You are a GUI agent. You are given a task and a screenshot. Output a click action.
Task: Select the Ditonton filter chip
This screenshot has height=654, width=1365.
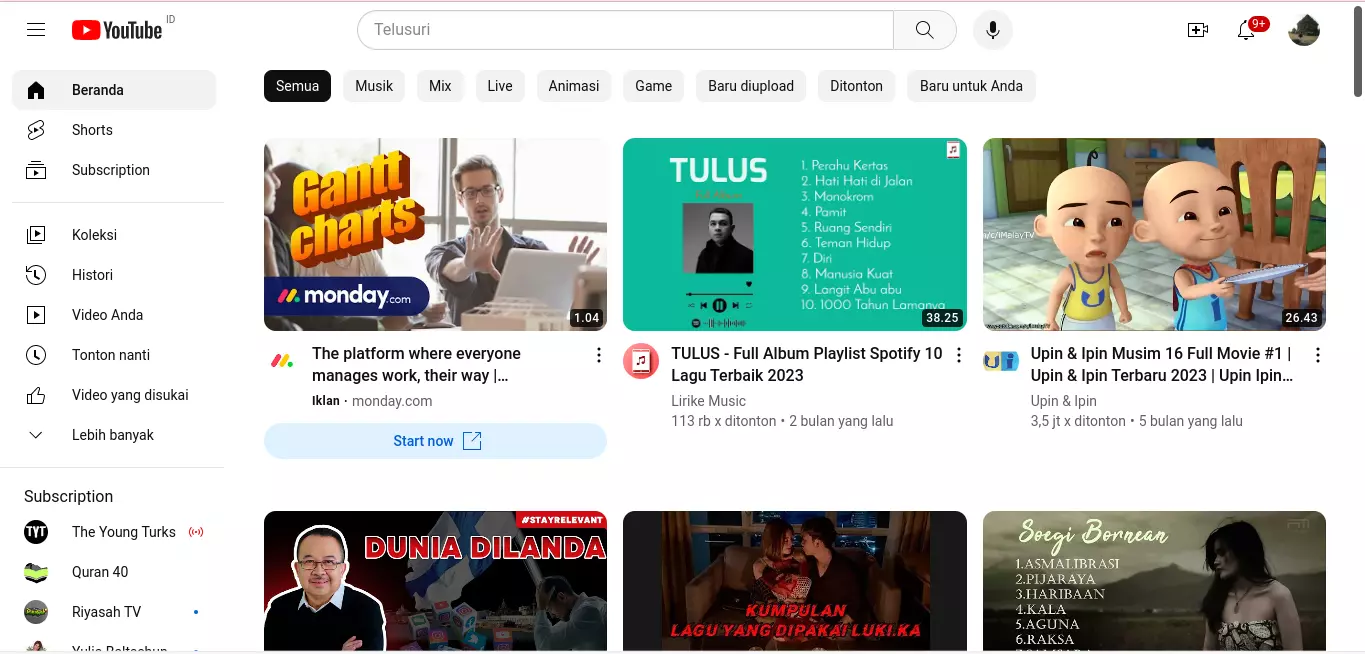pyautogui.click(x=856, y=86)
